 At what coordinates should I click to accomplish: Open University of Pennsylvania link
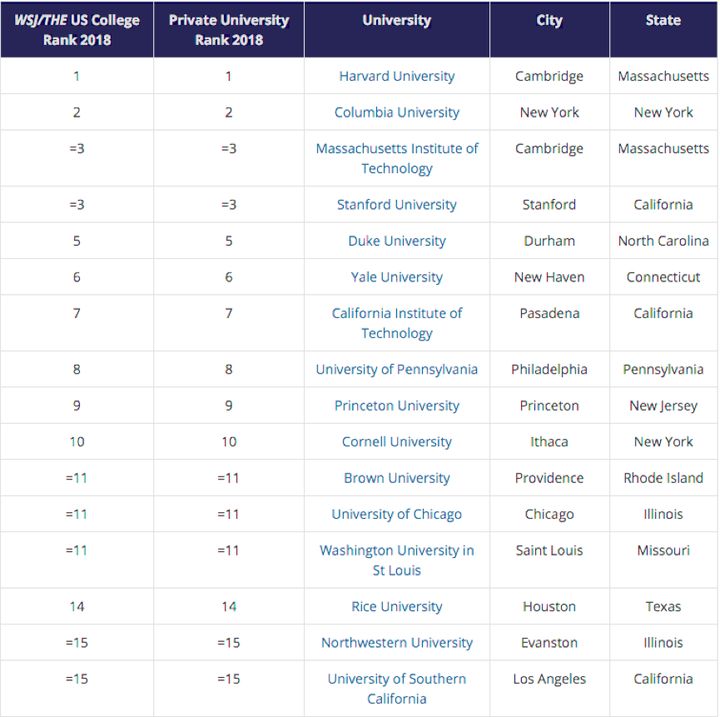point(397,369)
